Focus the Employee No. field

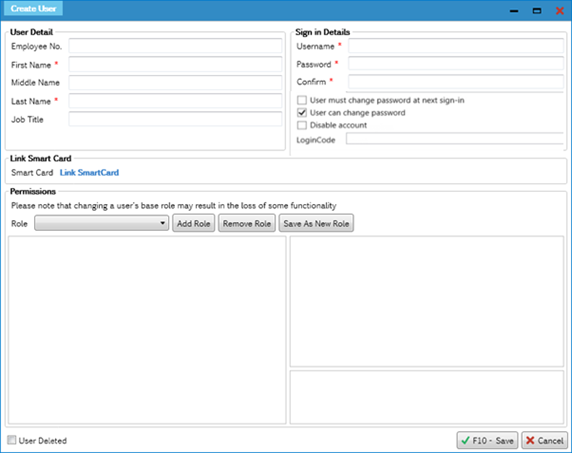click(175, 46)
